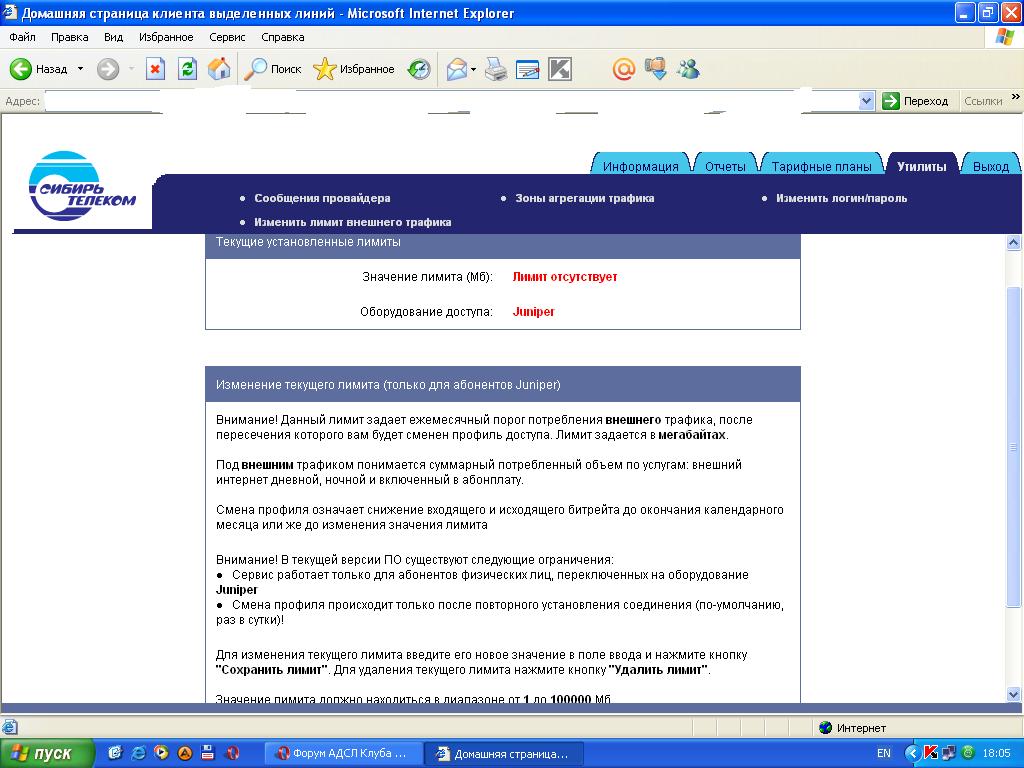Viewport: 1024px width, 768px height.
Task: Expand the Mail icon dropdown arrow
Action: (x=474, y=69)
